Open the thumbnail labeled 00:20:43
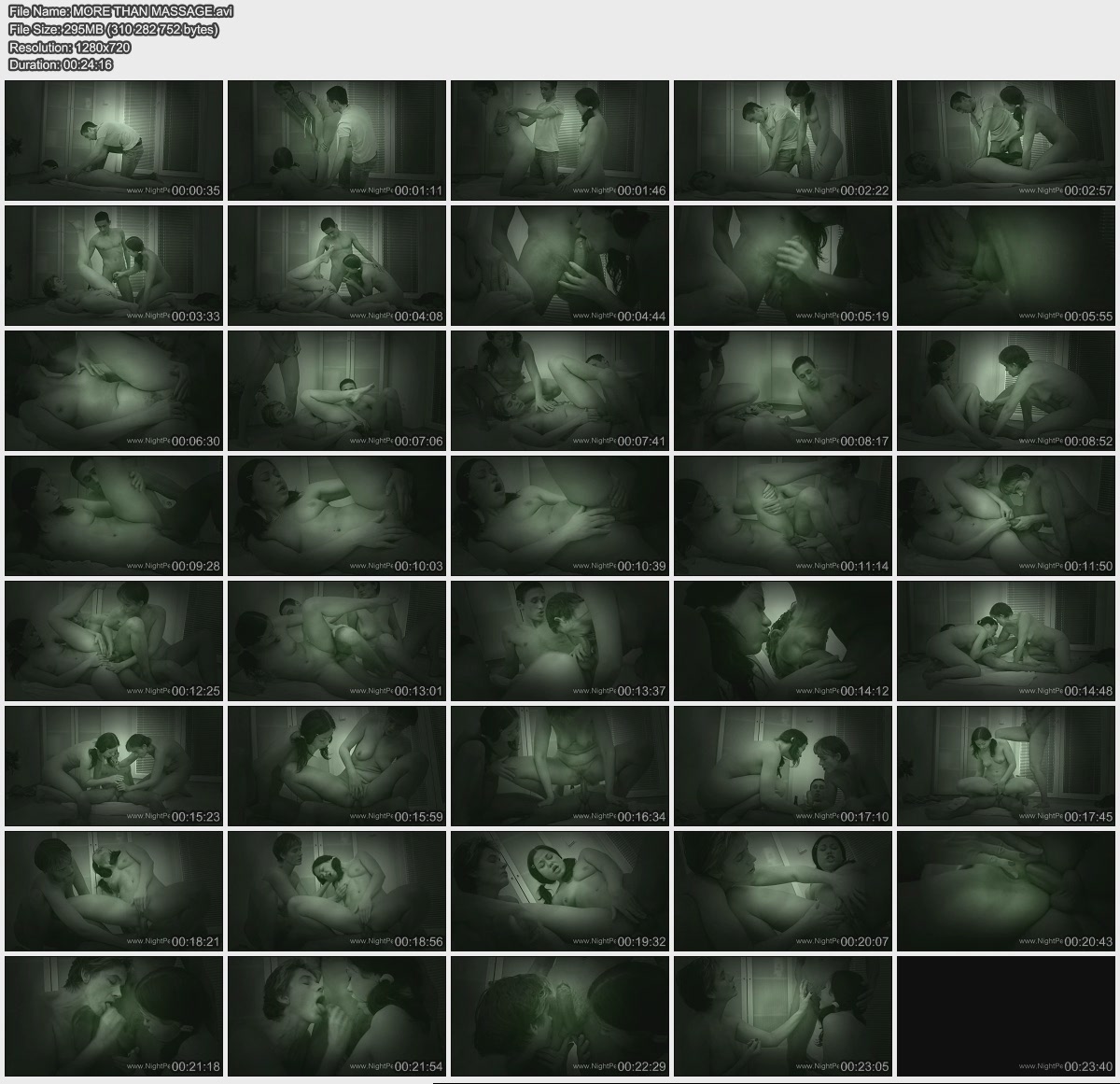 (x=1006, y=891)
